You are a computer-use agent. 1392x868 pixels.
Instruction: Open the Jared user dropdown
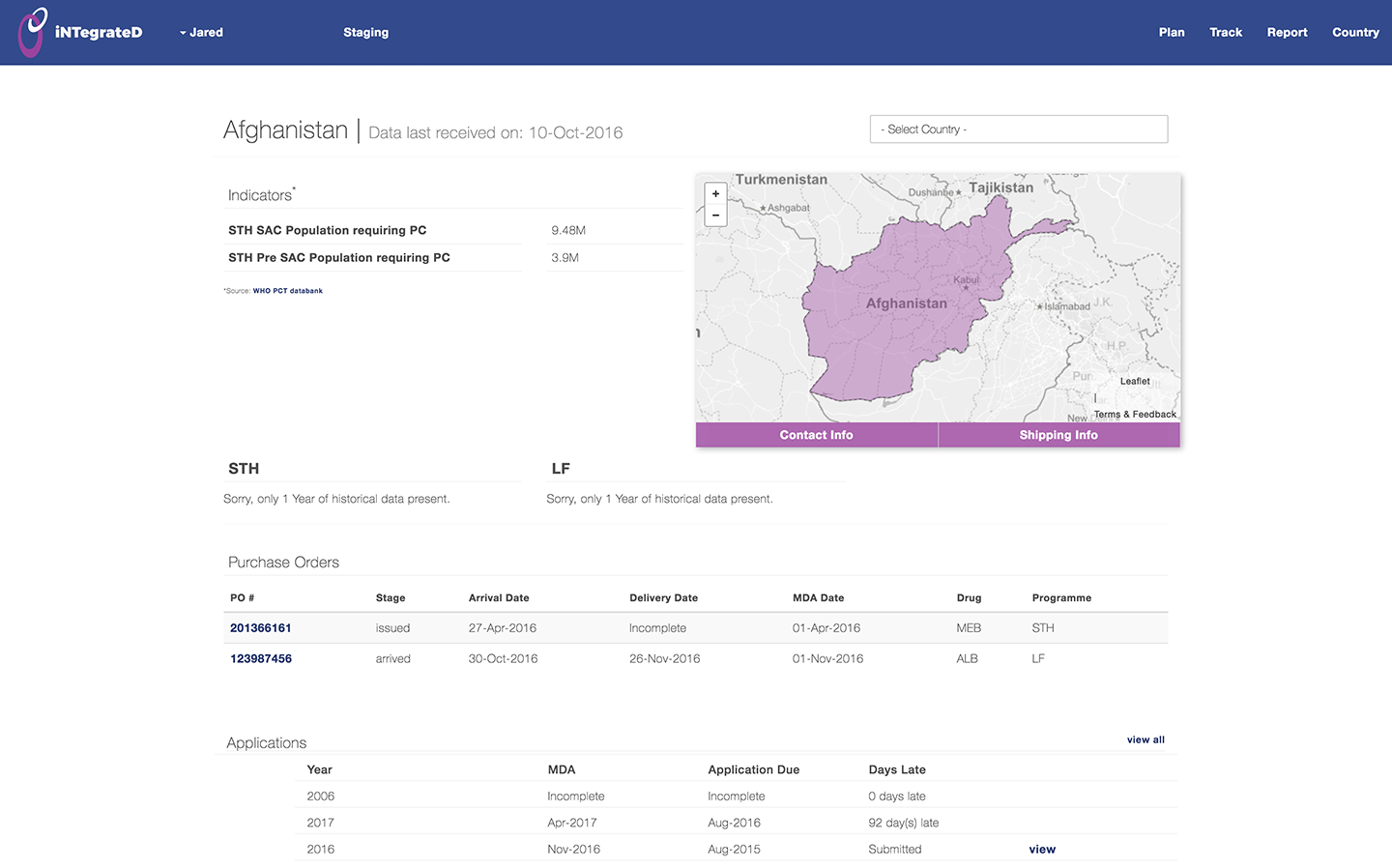click(x=201, y=32)
